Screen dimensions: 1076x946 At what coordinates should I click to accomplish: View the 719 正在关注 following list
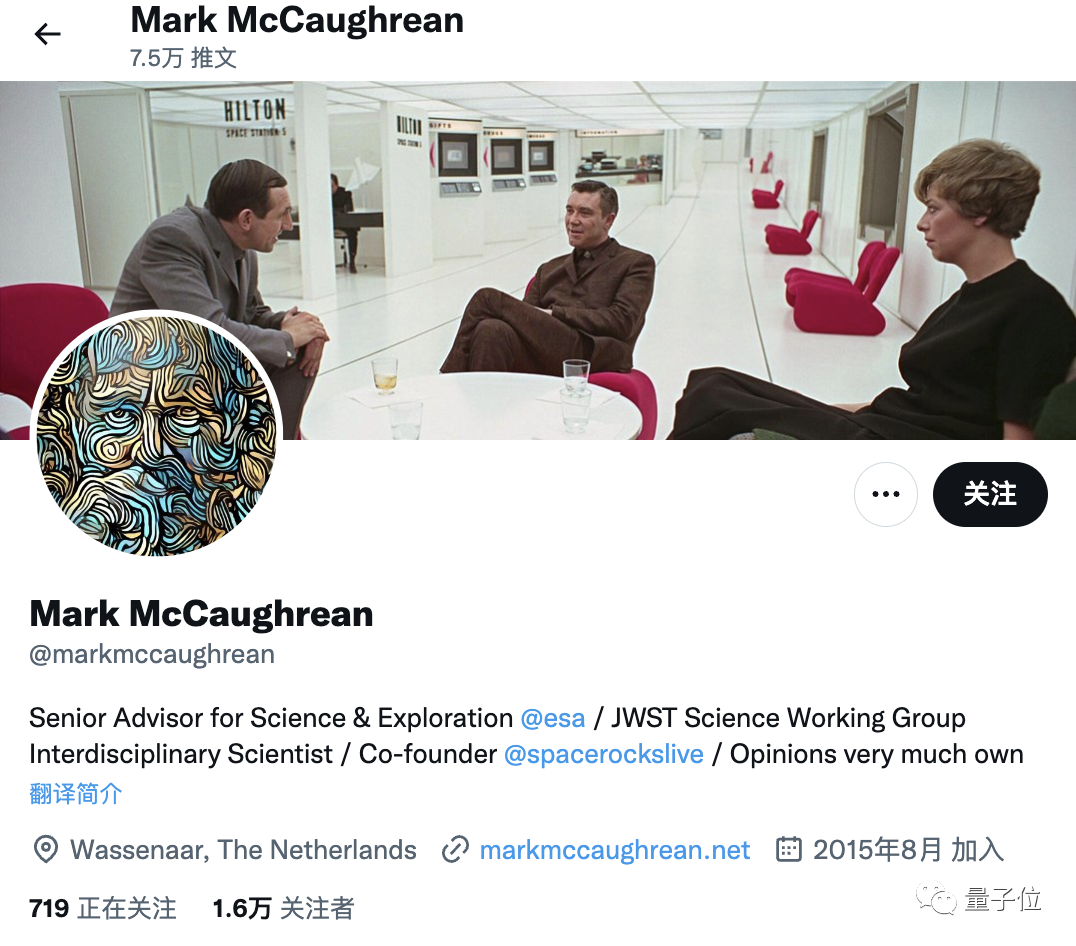103,908
